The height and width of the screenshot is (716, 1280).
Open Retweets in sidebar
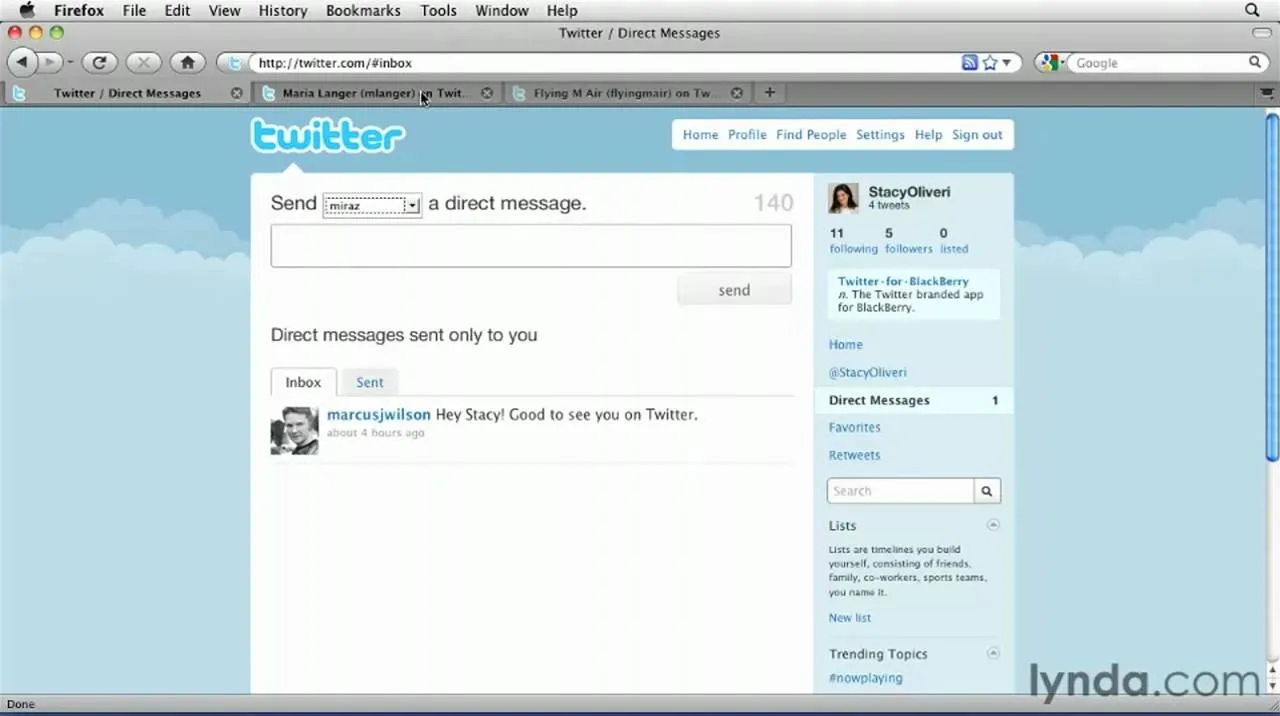(854, 455)
